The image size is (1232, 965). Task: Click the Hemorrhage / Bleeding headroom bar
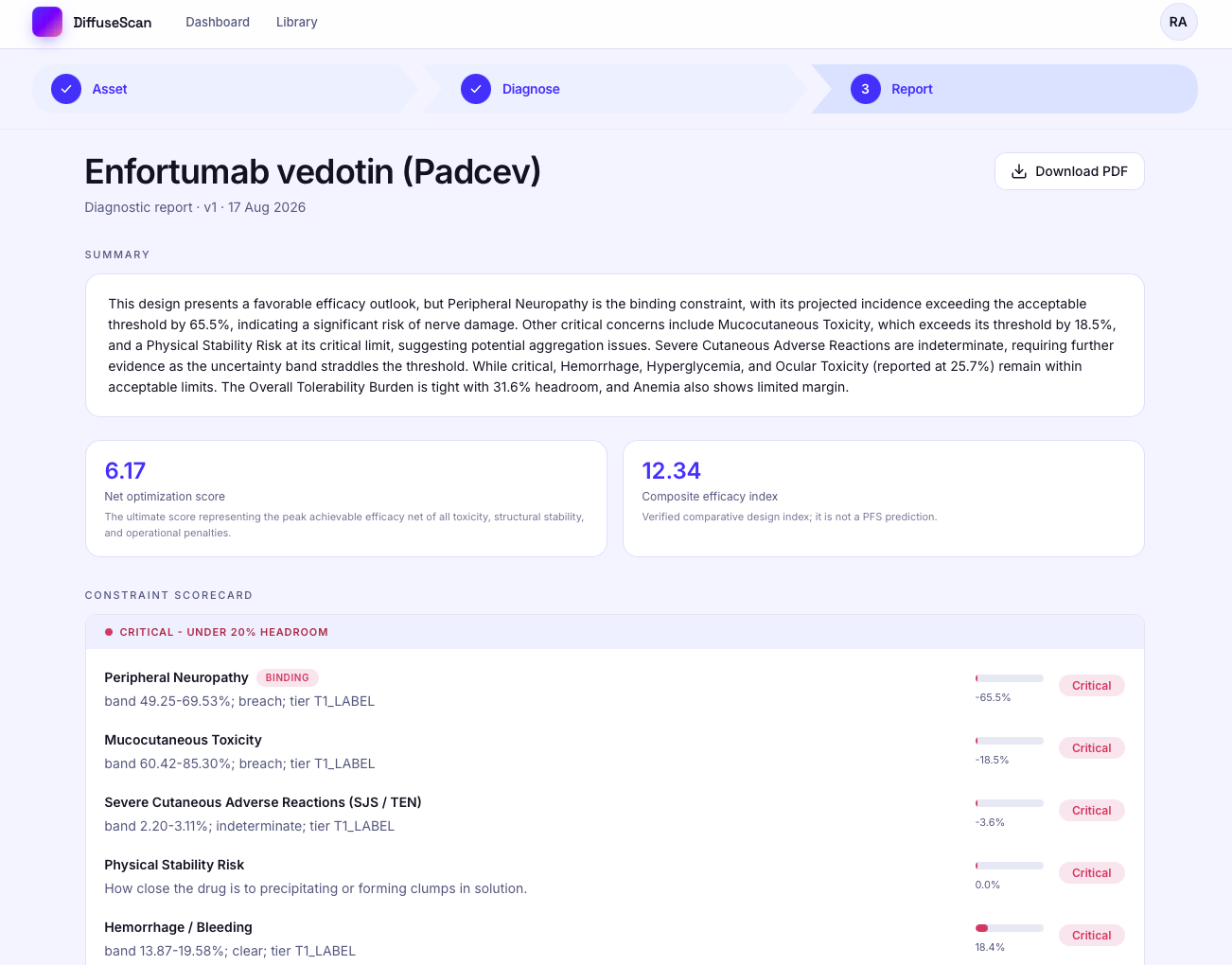click(x=1009, y=928)
